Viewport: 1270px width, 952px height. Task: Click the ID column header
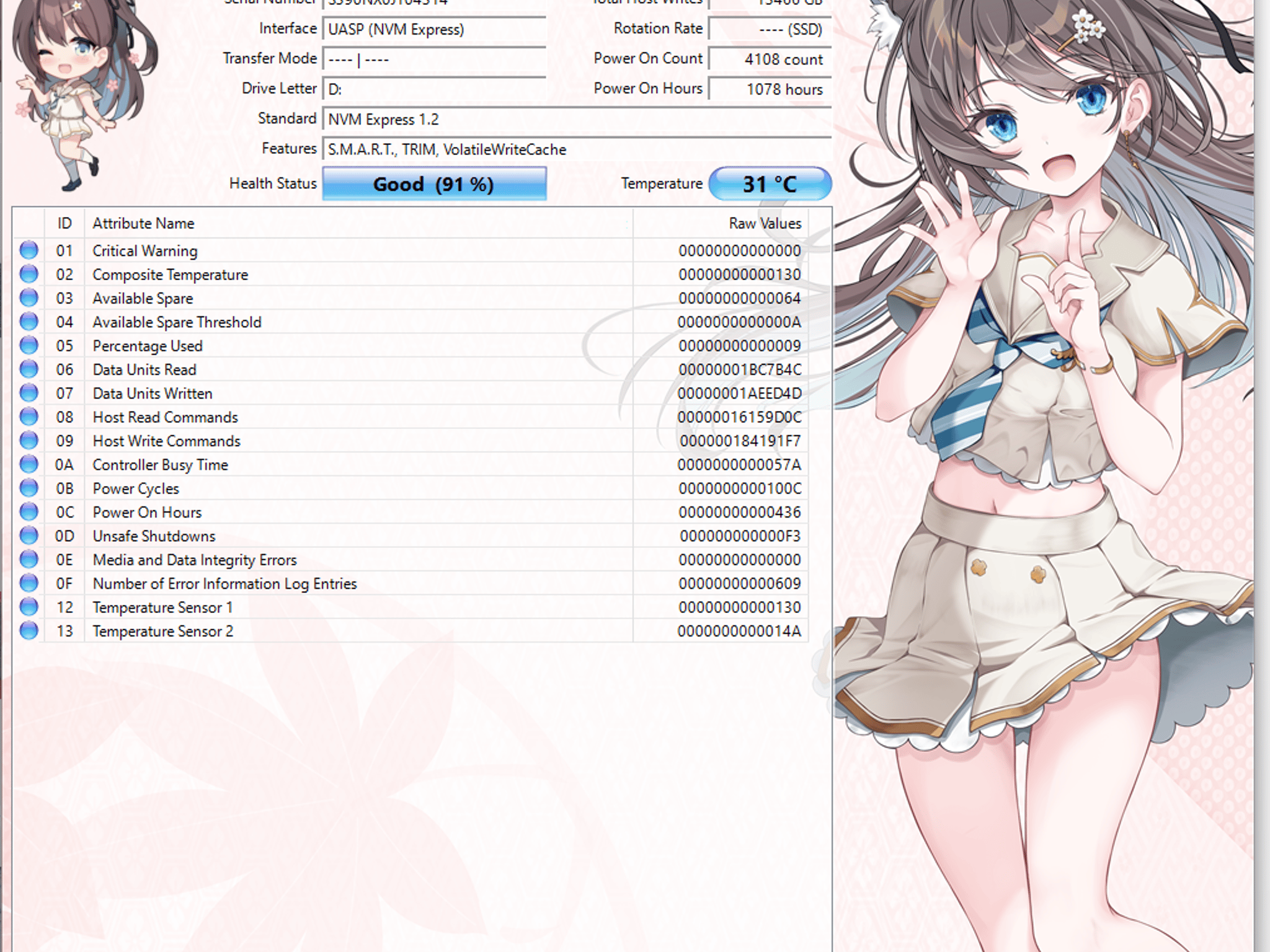pos(64,223)
